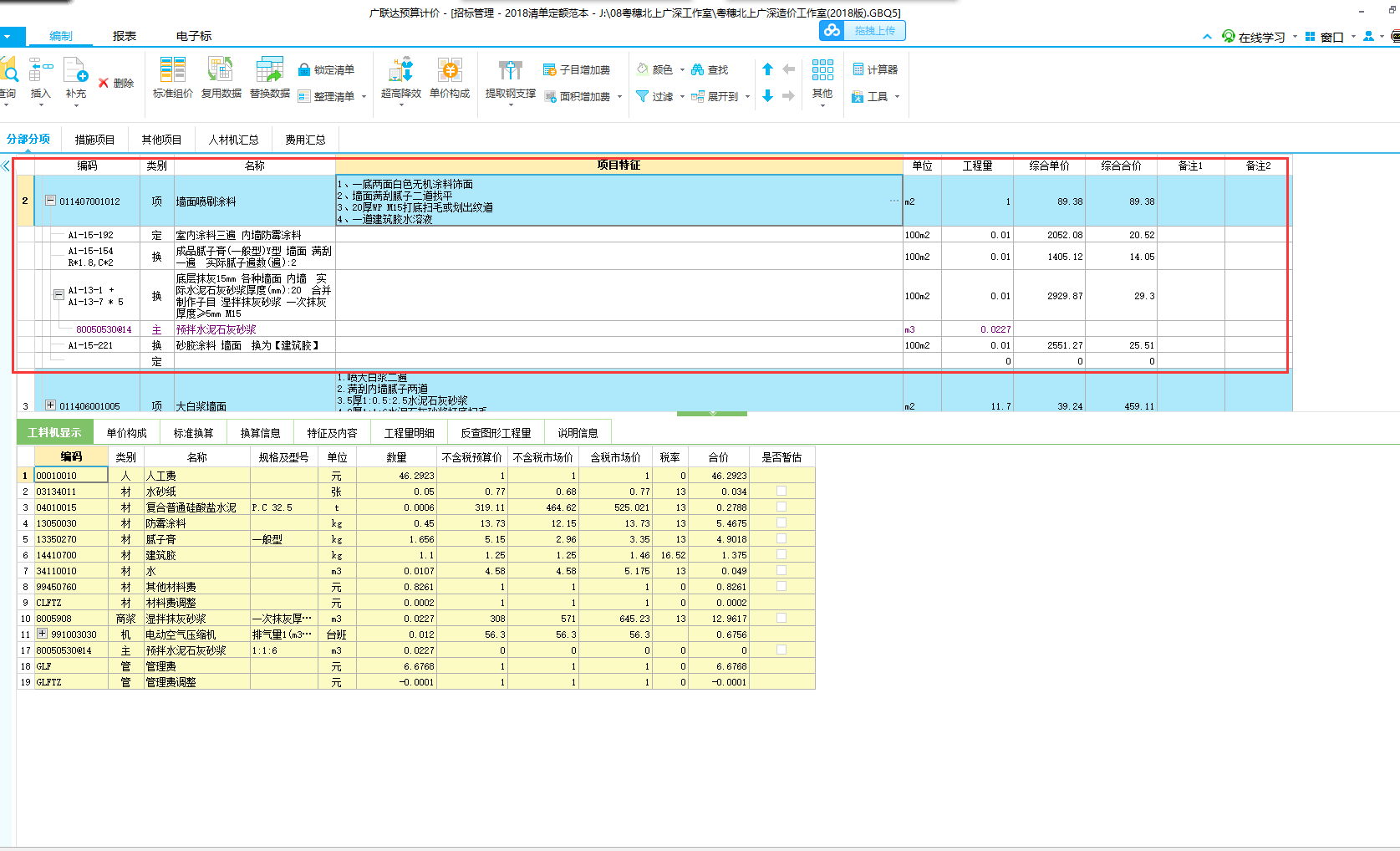
Task: Open the 颜色 color dropdown
Action: 682,70
